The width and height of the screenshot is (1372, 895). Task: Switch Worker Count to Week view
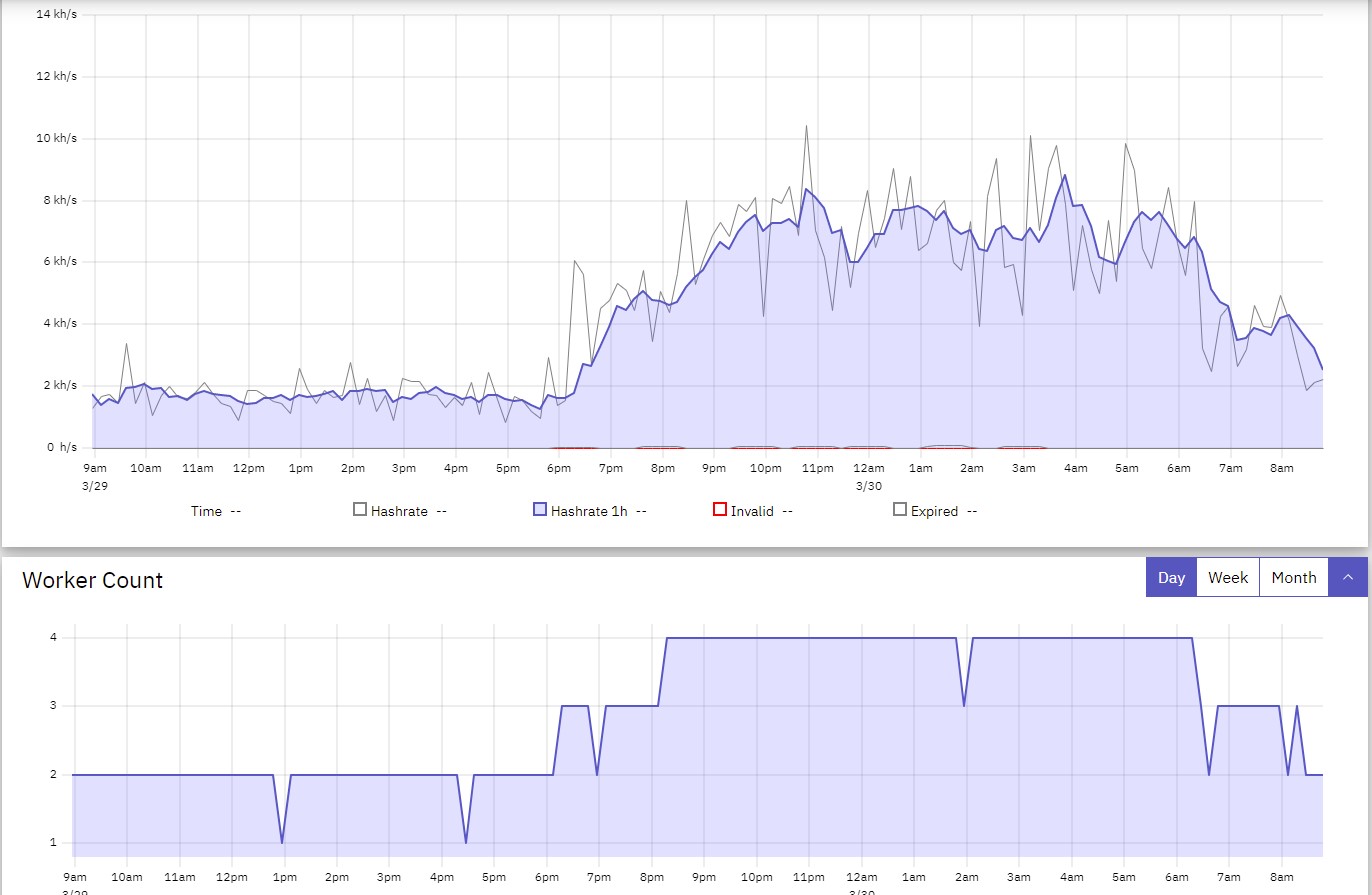click(1227, 578)
